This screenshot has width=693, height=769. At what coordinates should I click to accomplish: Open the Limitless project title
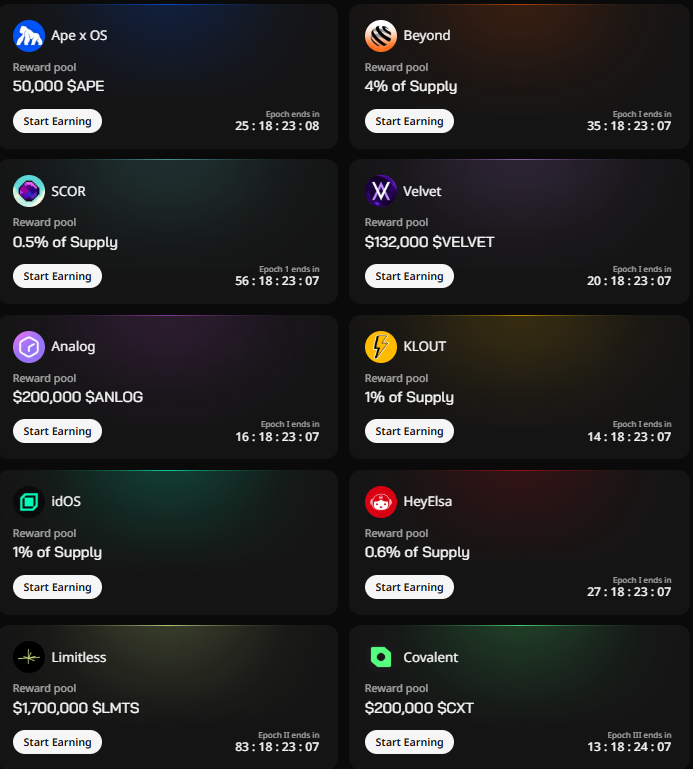coord(78,657)
